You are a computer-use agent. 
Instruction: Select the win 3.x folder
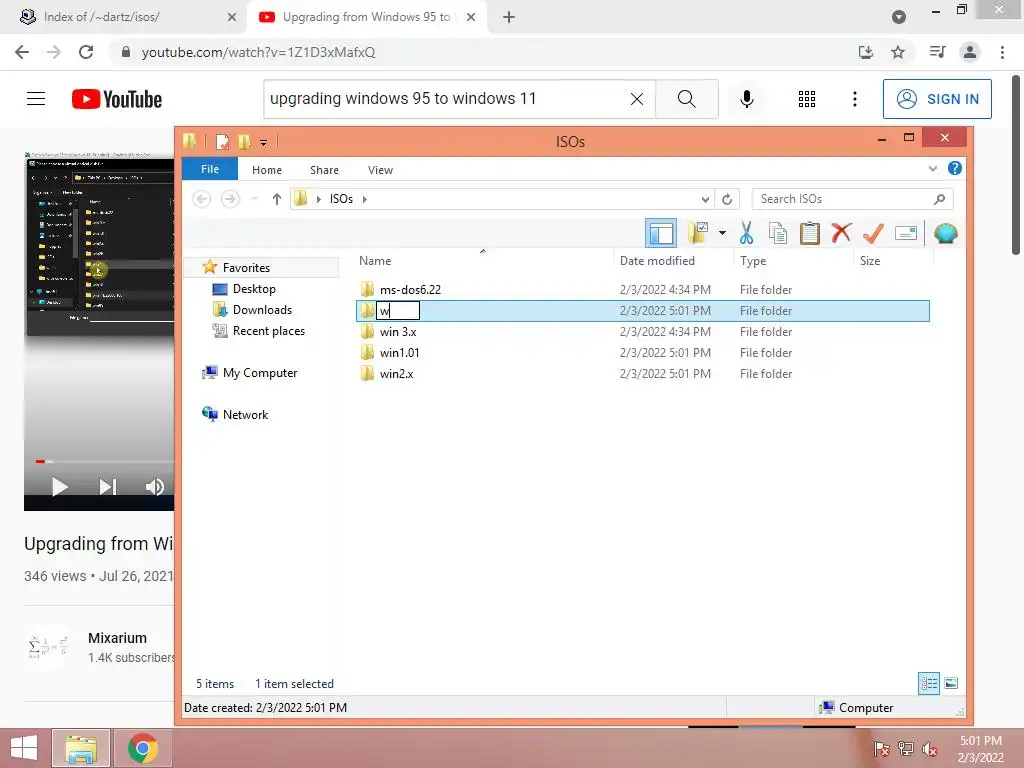pos(398,332)
